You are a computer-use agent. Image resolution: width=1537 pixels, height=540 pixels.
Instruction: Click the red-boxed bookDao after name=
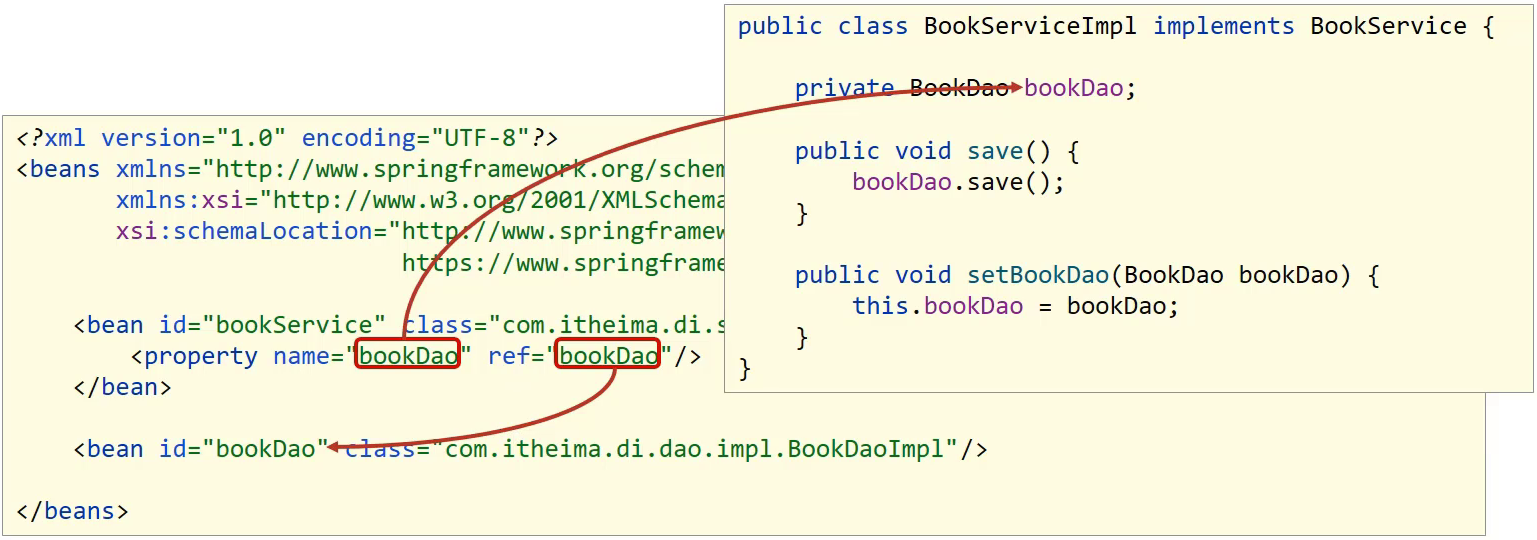pos(408,355)
